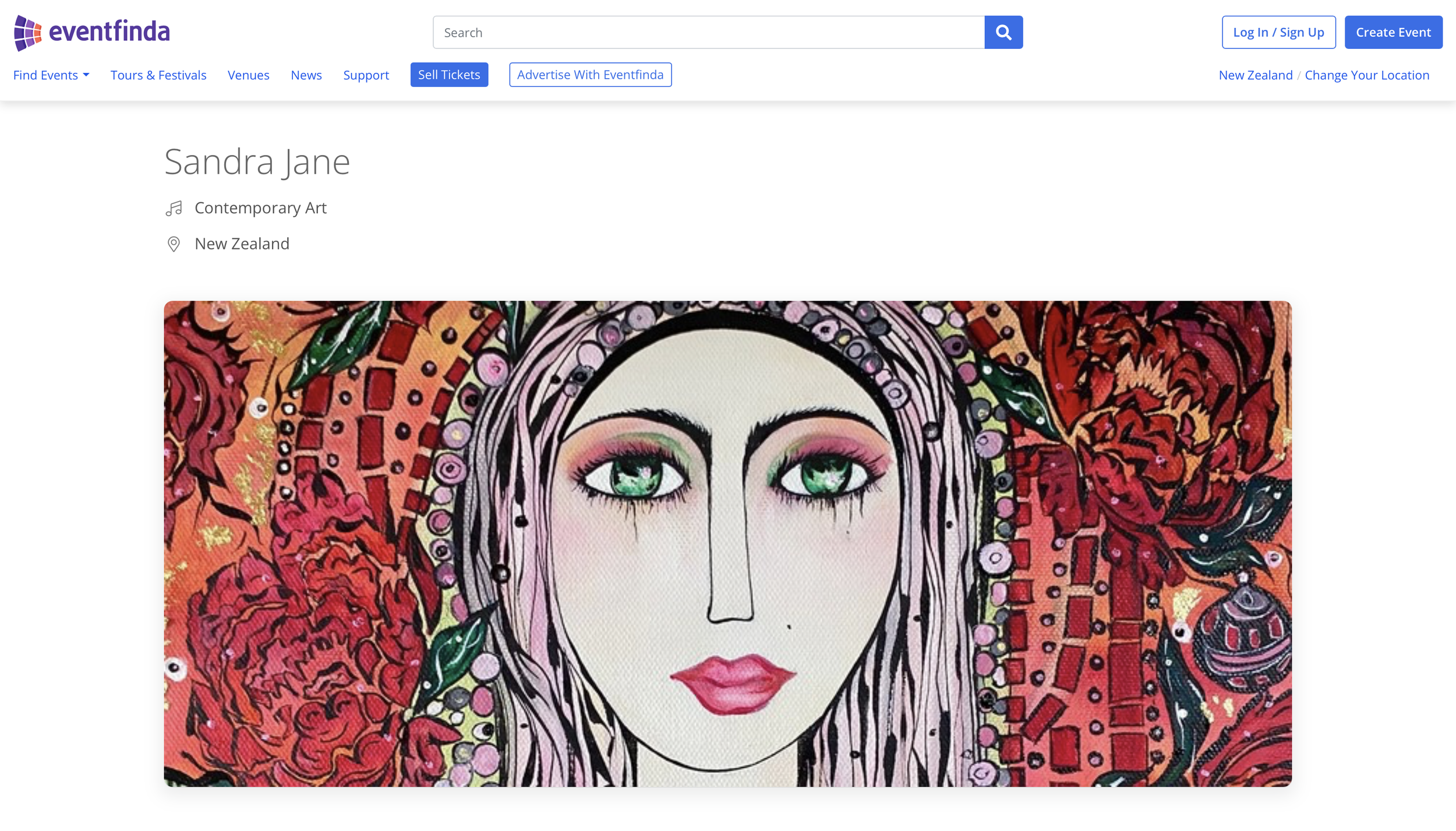This screenshot has width=1456, height=831.
Task: Click Advertise With Eventfinda button
Action: click(x=591, y=75)
